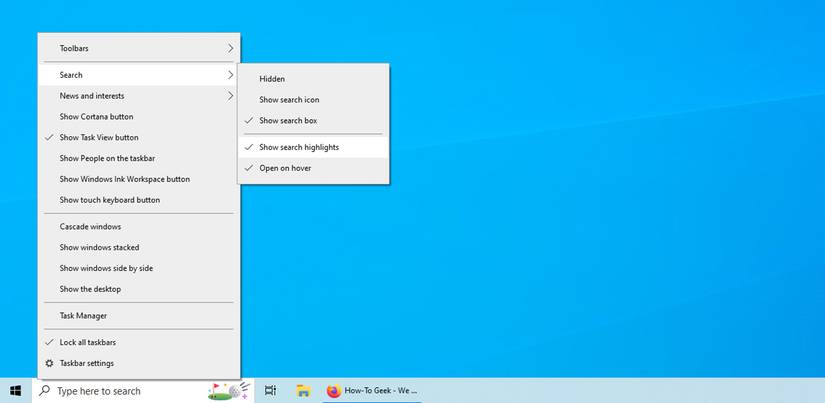The width and height of the screenshot is (825, 403).
Task: Disable Lock all taskbars
Action: pyautogui.click(x=139, y=342)
